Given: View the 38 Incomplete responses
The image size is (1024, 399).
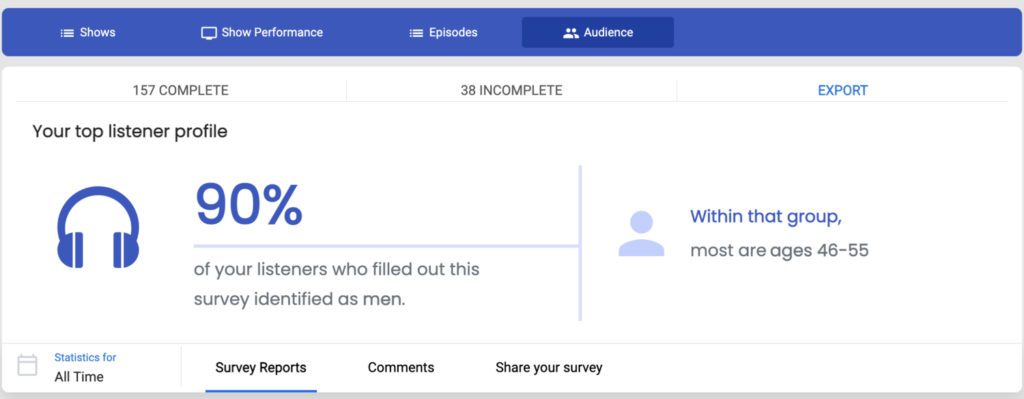Looking at the screenshot, I should (511, 91).
